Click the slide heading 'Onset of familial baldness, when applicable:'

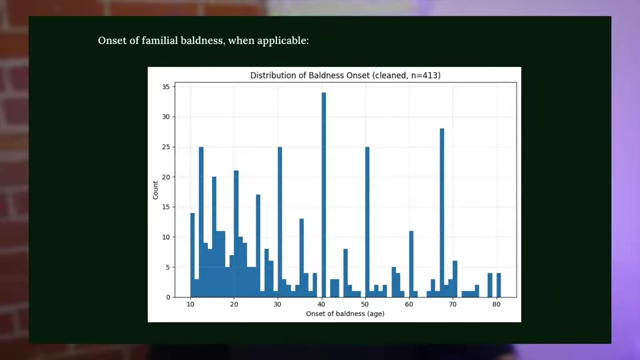coord(203,40)
